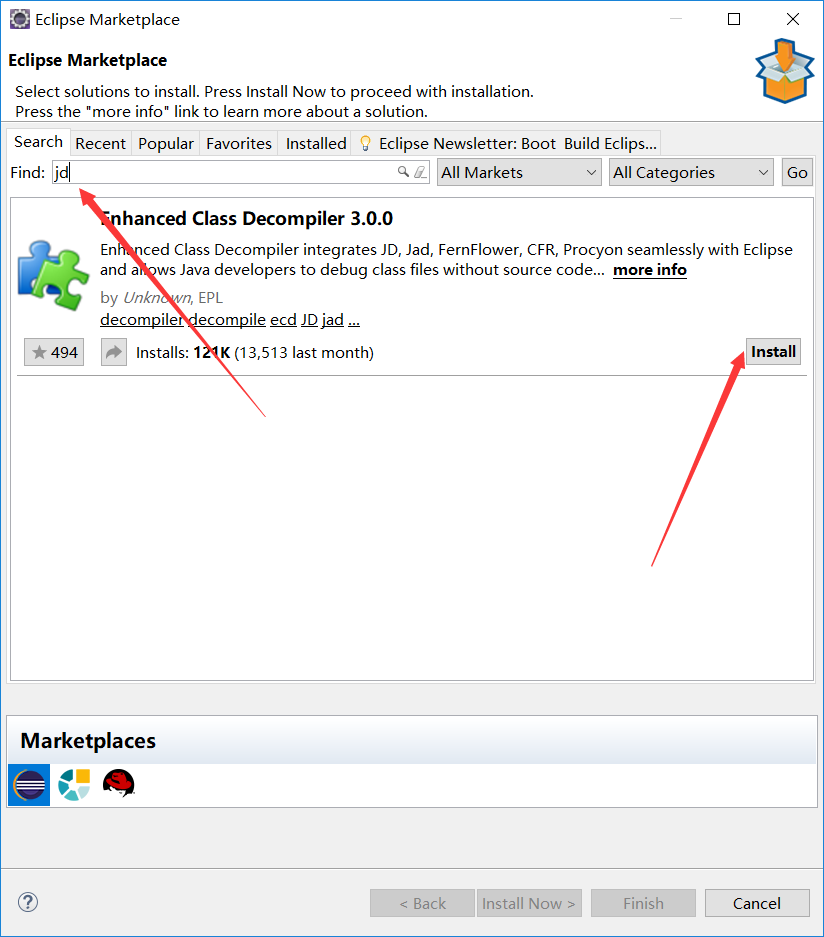
Task: Select the Obeo marketplace catalog icon
Action: [x=74, y=785]
